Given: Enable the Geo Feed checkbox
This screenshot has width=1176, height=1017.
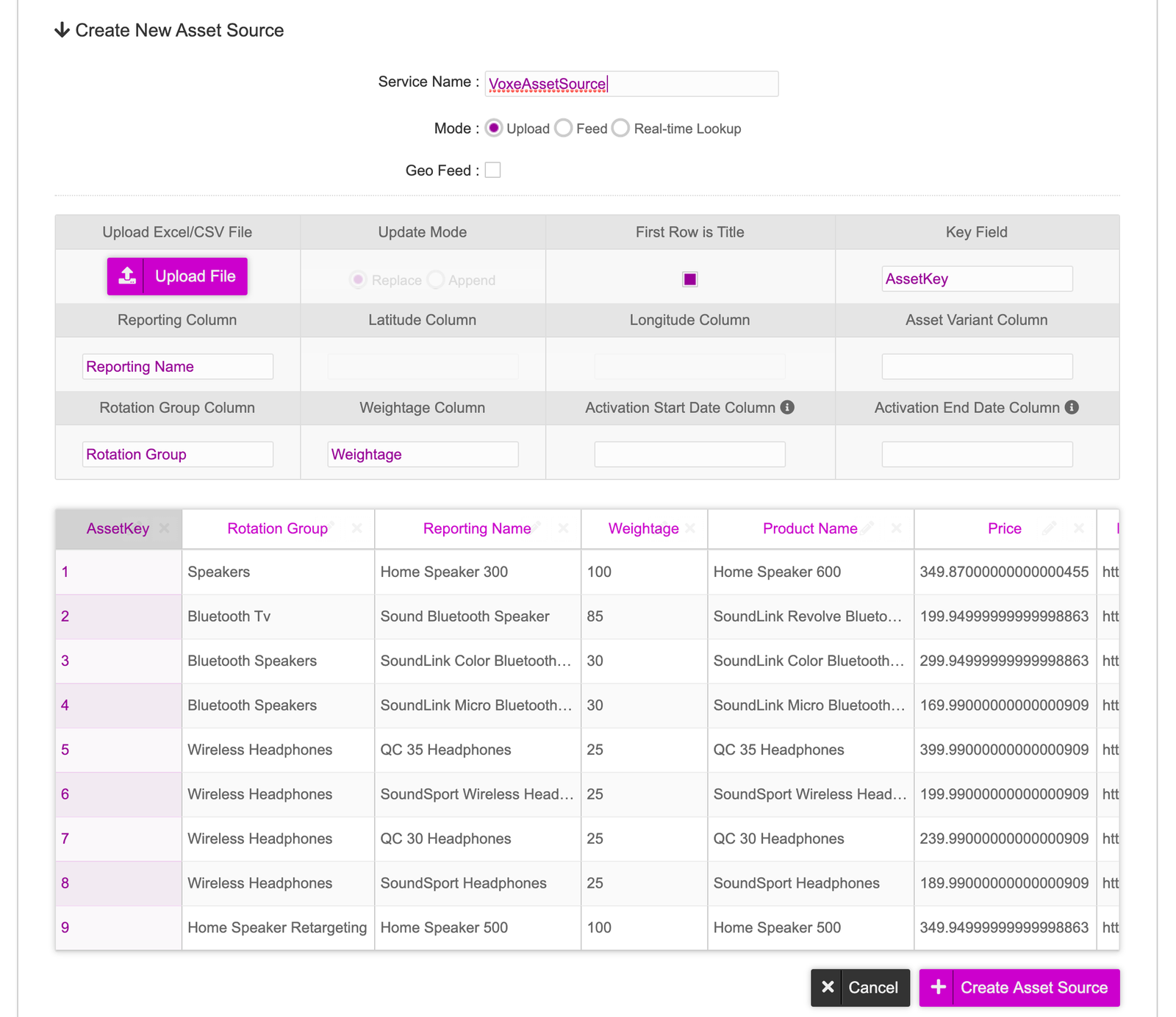Looking at the screenshot, I should [493, 170].
